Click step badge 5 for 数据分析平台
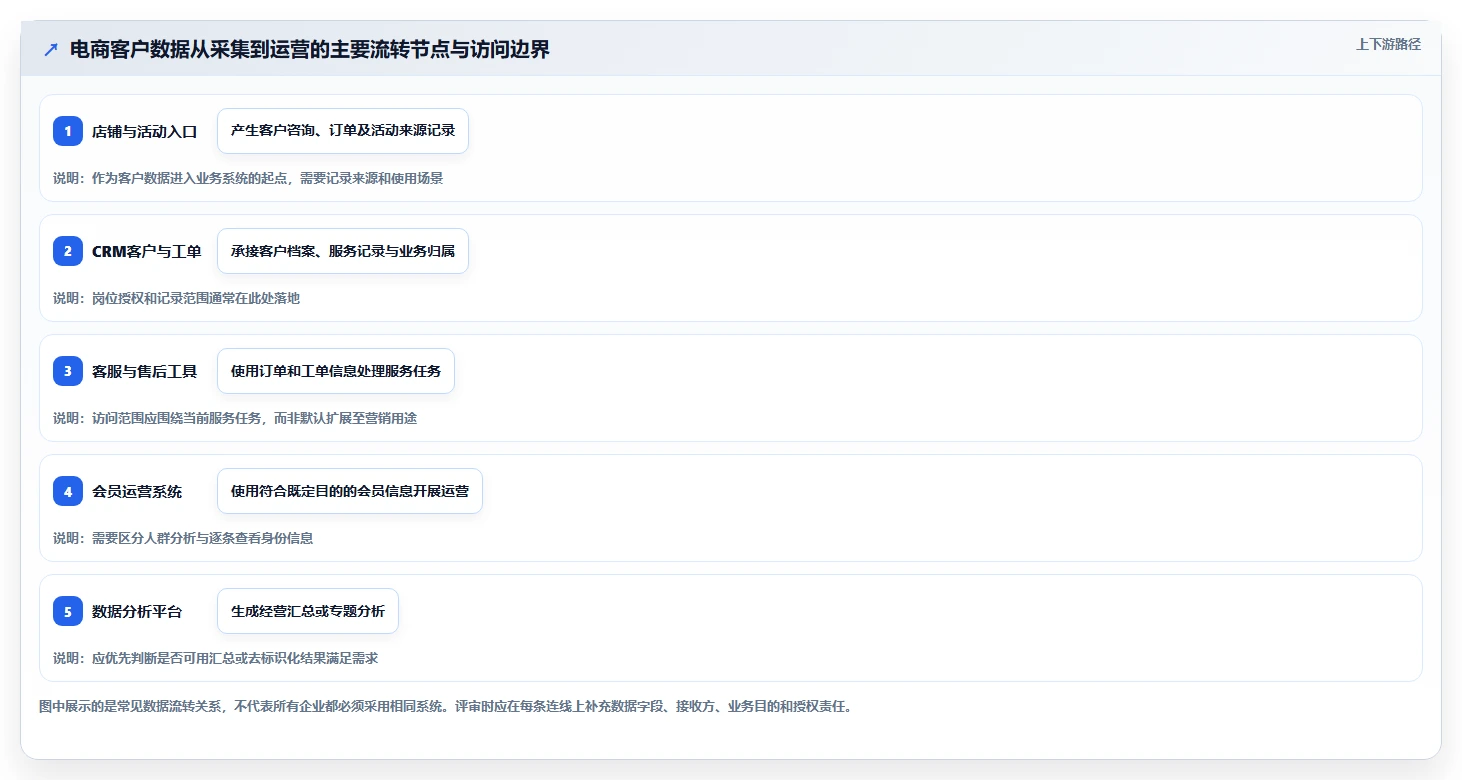This screenshot has height=780, width=1462. pos(68,611)
